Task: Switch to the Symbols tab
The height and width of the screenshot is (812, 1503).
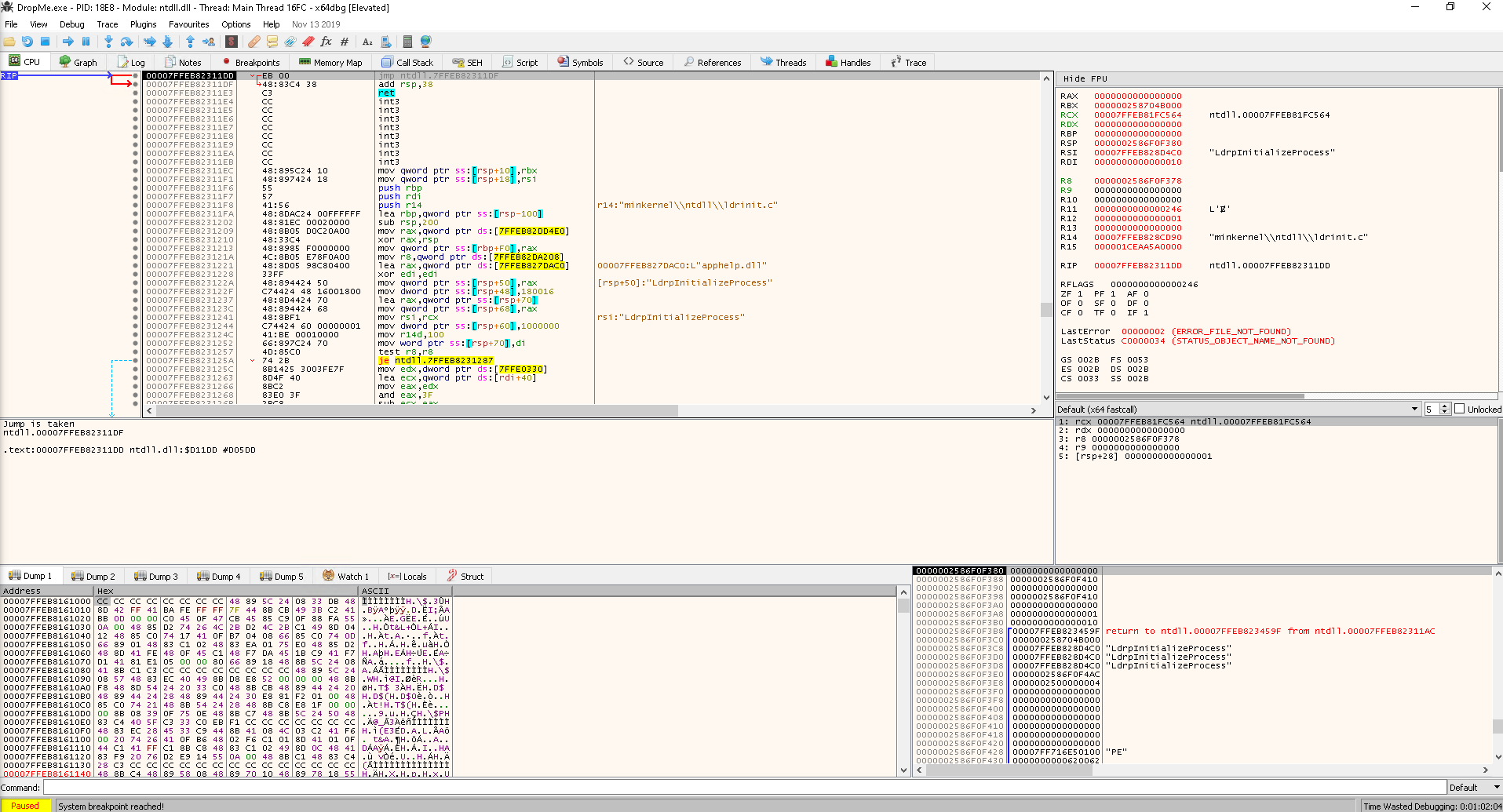Action: [581, 62]
